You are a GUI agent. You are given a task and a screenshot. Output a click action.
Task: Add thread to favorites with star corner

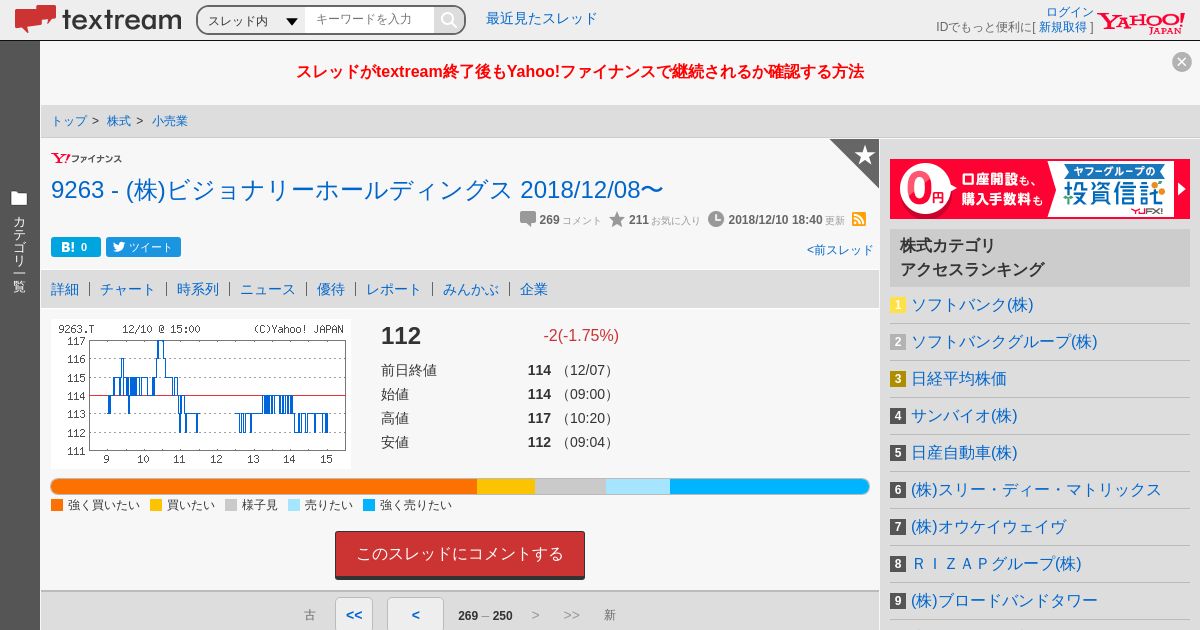point(863,155)
